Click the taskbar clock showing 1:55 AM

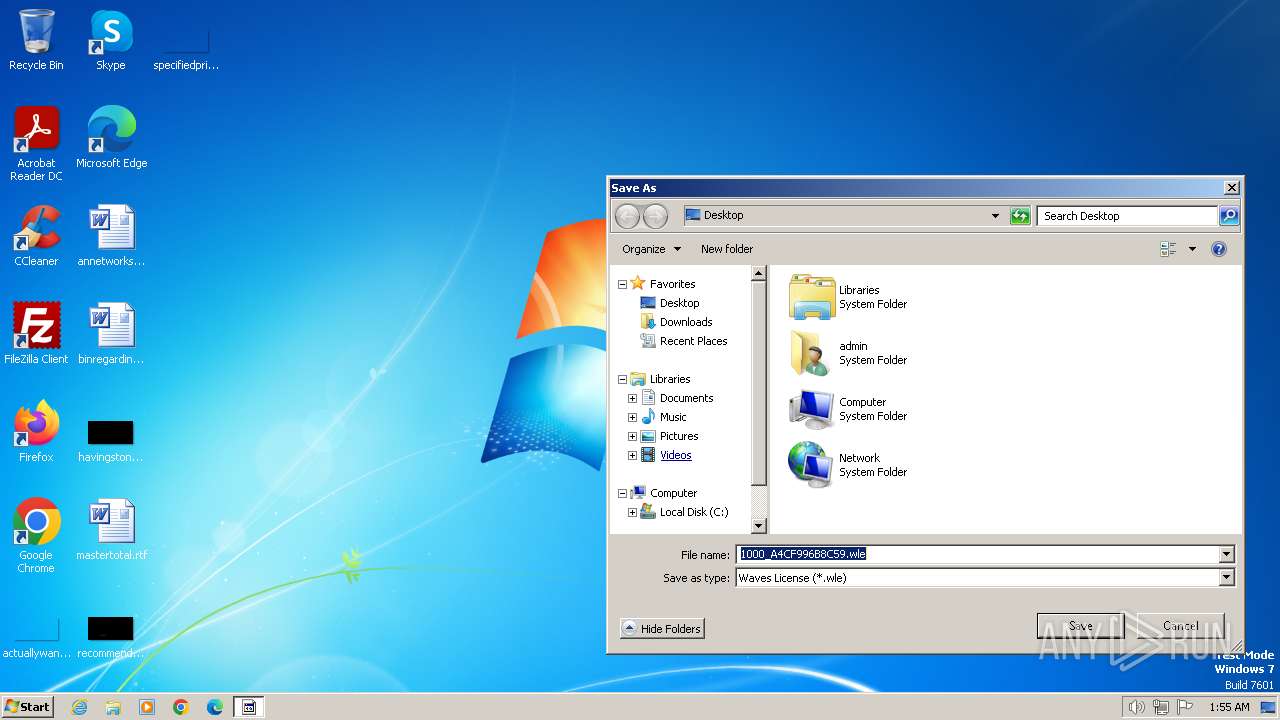(x=1229, y=707)
